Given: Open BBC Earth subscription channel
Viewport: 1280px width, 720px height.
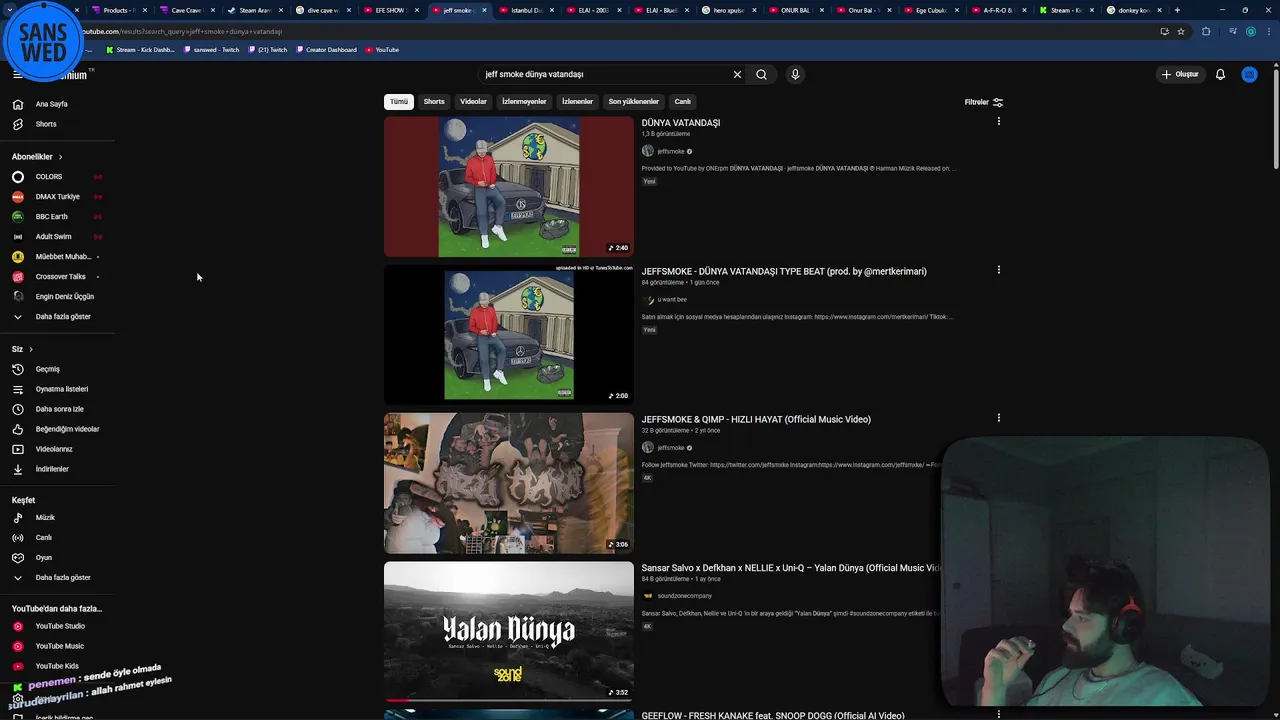Looking at the screenshot, I should point(52,217).
